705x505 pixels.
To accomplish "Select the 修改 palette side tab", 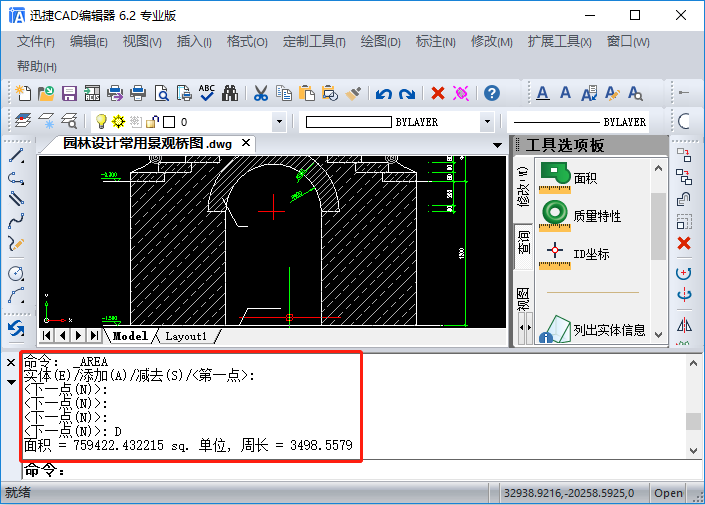I will (x=523, y=186).
